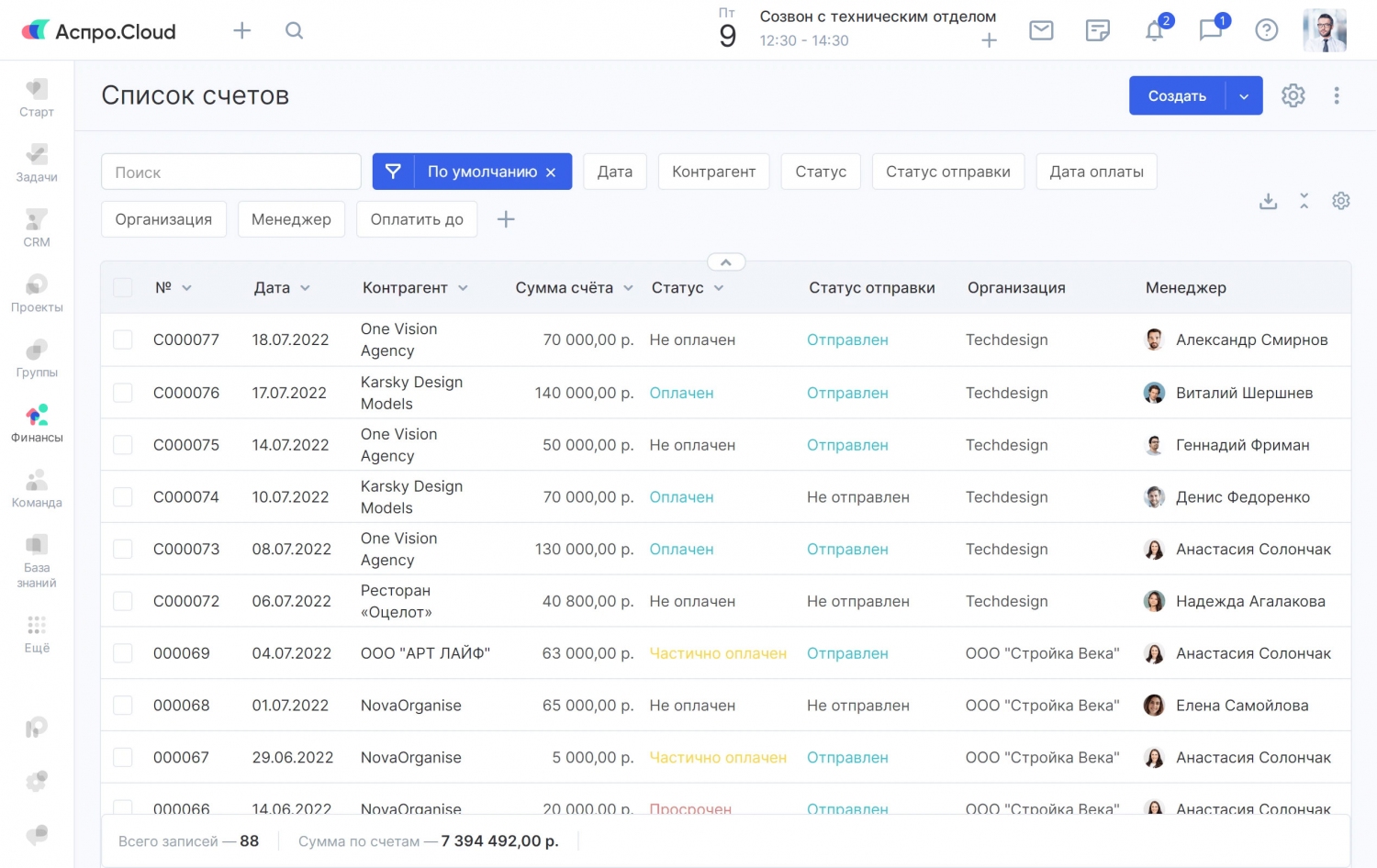Click the Поиск search field
The image size is (1377, 868).
230,172
